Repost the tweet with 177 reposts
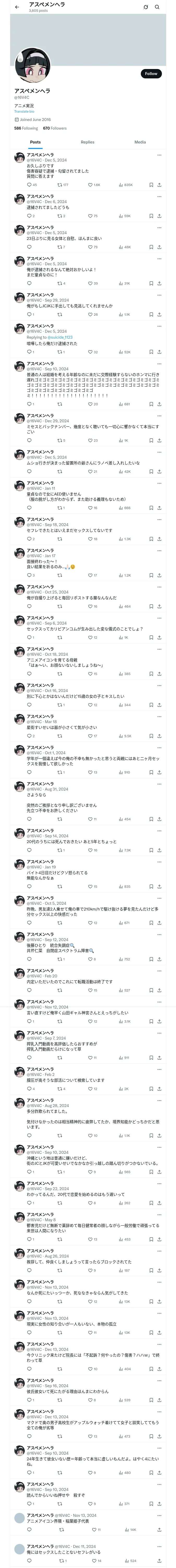This screenshot has height=1568, width=176. pyautogui.click(x=63, y=185)
